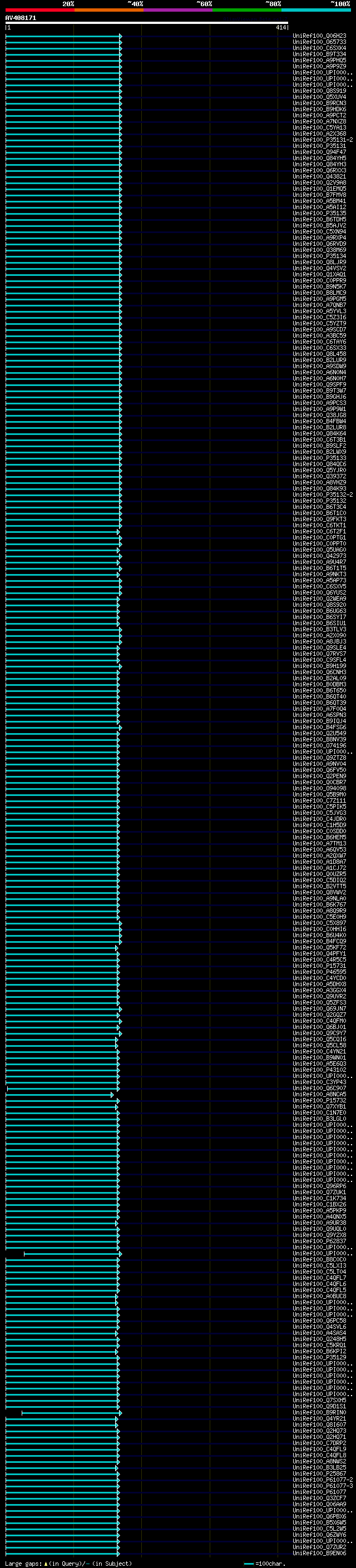Open hit UniRef100_B9GHJ6

(x=319, y=397)
